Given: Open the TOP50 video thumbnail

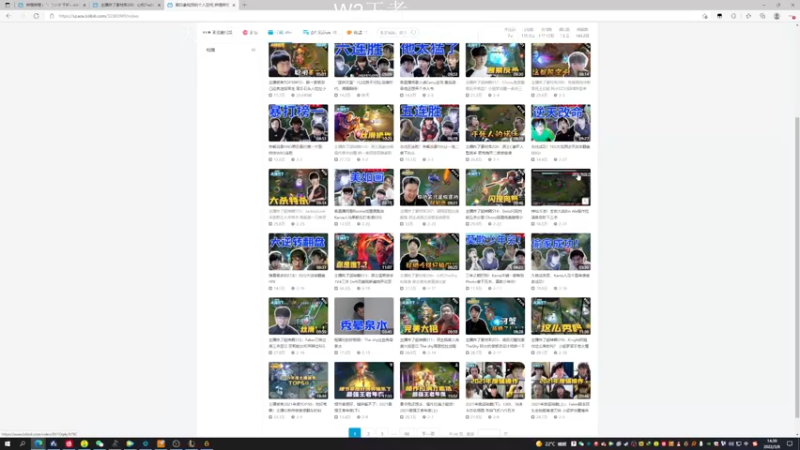Looking at the screenshot, I should pos(298,381).
